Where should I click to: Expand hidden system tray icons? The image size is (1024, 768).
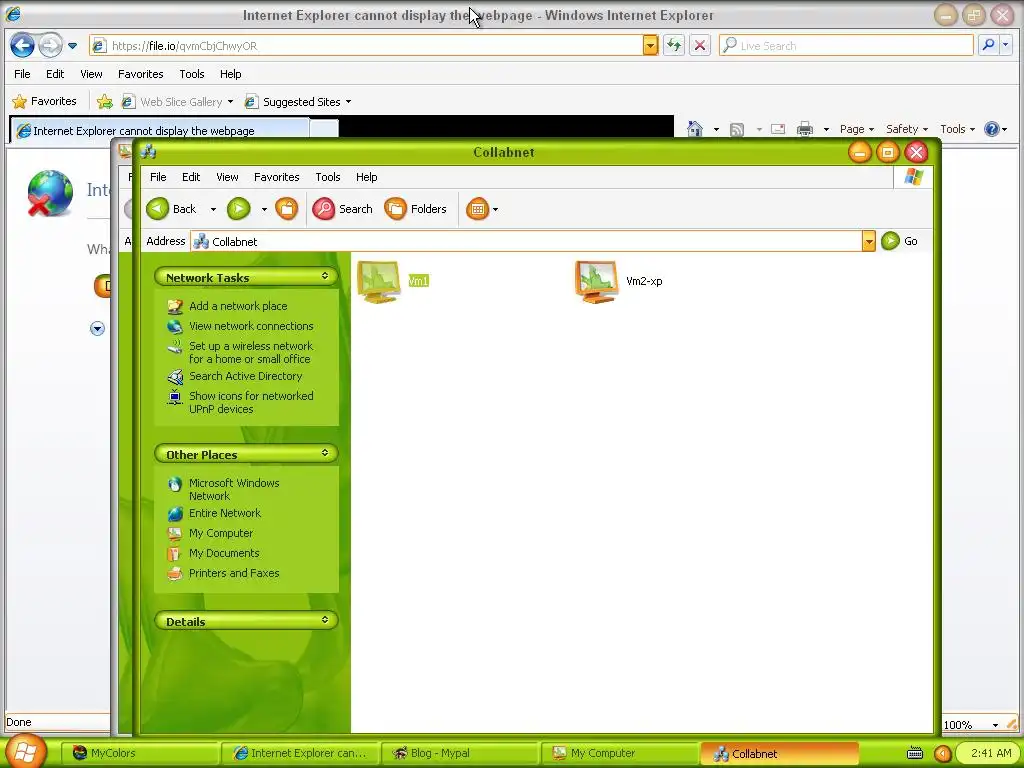[942, 753]
